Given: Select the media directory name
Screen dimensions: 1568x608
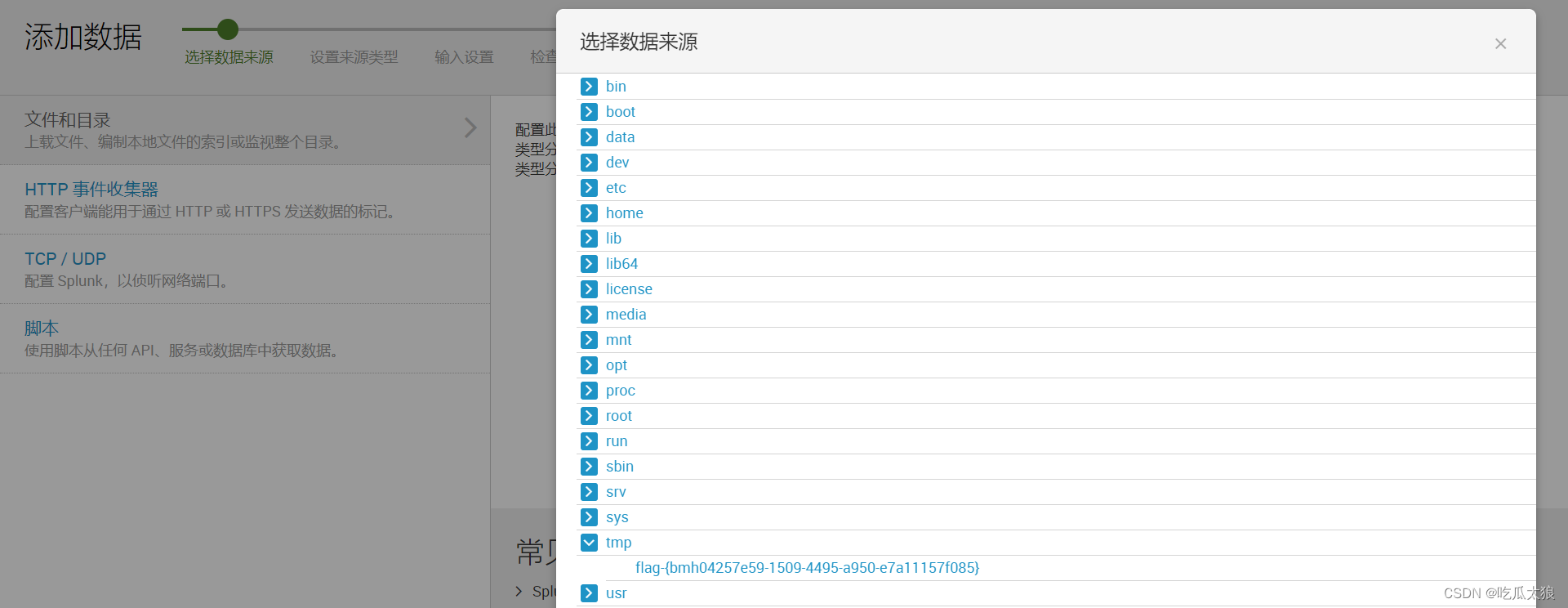Looking at the screenshot, I should [x=626, y=315].
